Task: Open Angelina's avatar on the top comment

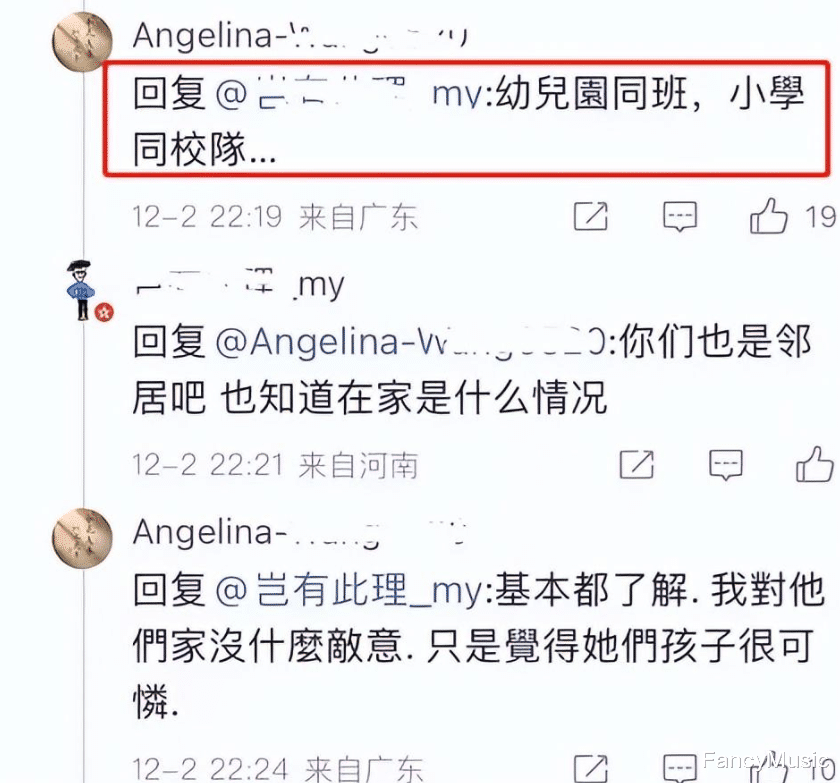Action: click(x=82, y=41)
